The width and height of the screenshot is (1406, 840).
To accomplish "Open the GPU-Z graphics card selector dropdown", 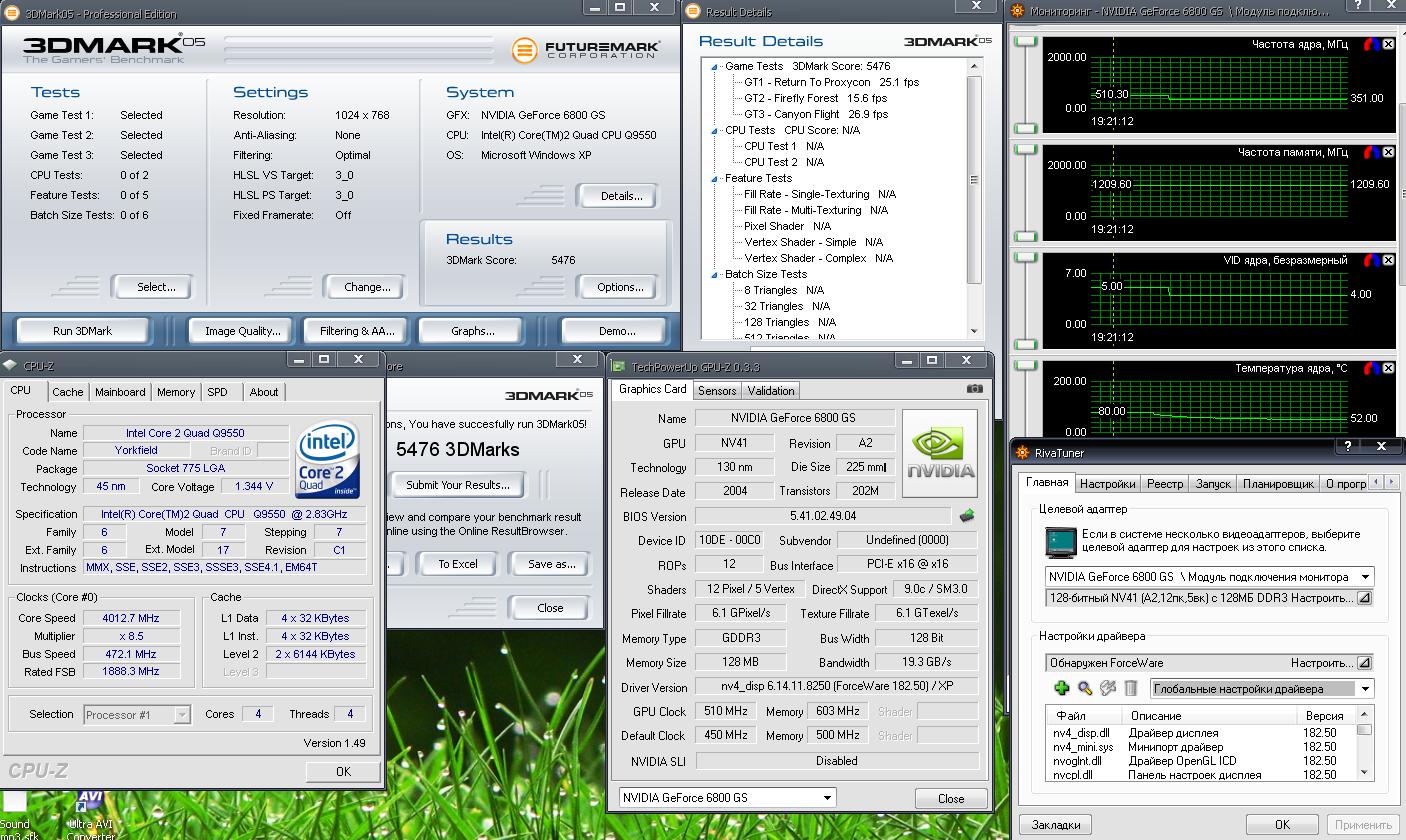I will [827, 797].
